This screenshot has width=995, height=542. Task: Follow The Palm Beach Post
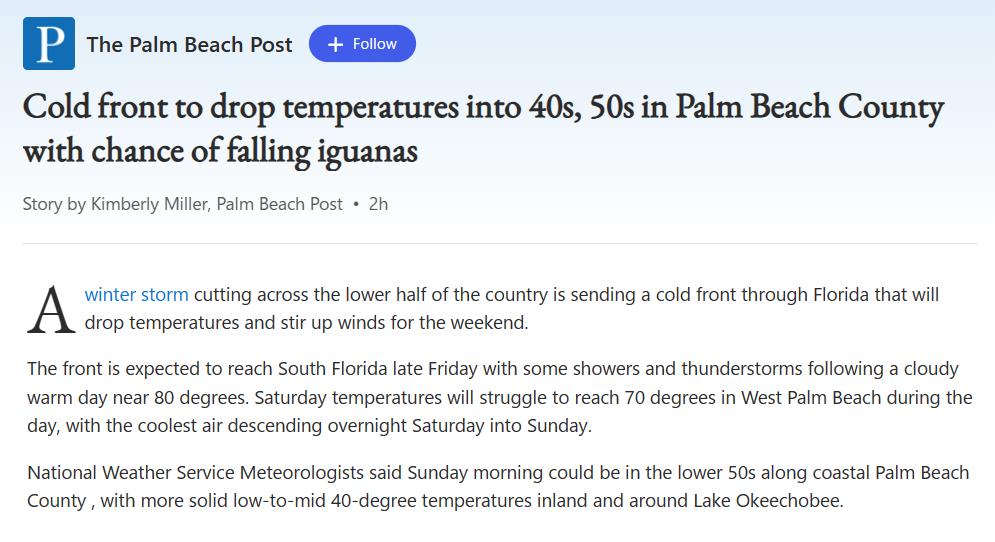click(x=362, y=44)
